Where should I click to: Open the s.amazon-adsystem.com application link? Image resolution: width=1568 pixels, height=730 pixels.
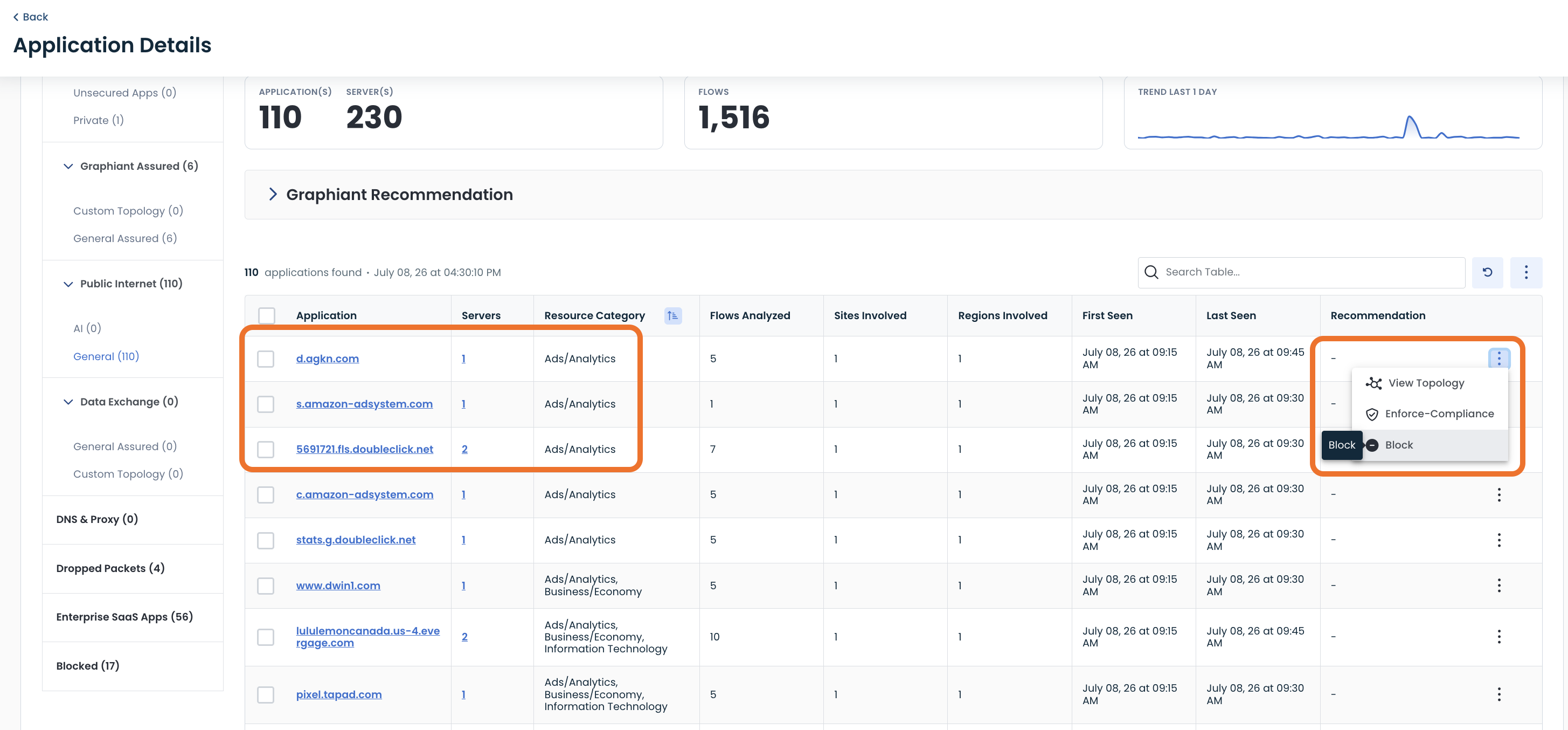tap(365, 404)
